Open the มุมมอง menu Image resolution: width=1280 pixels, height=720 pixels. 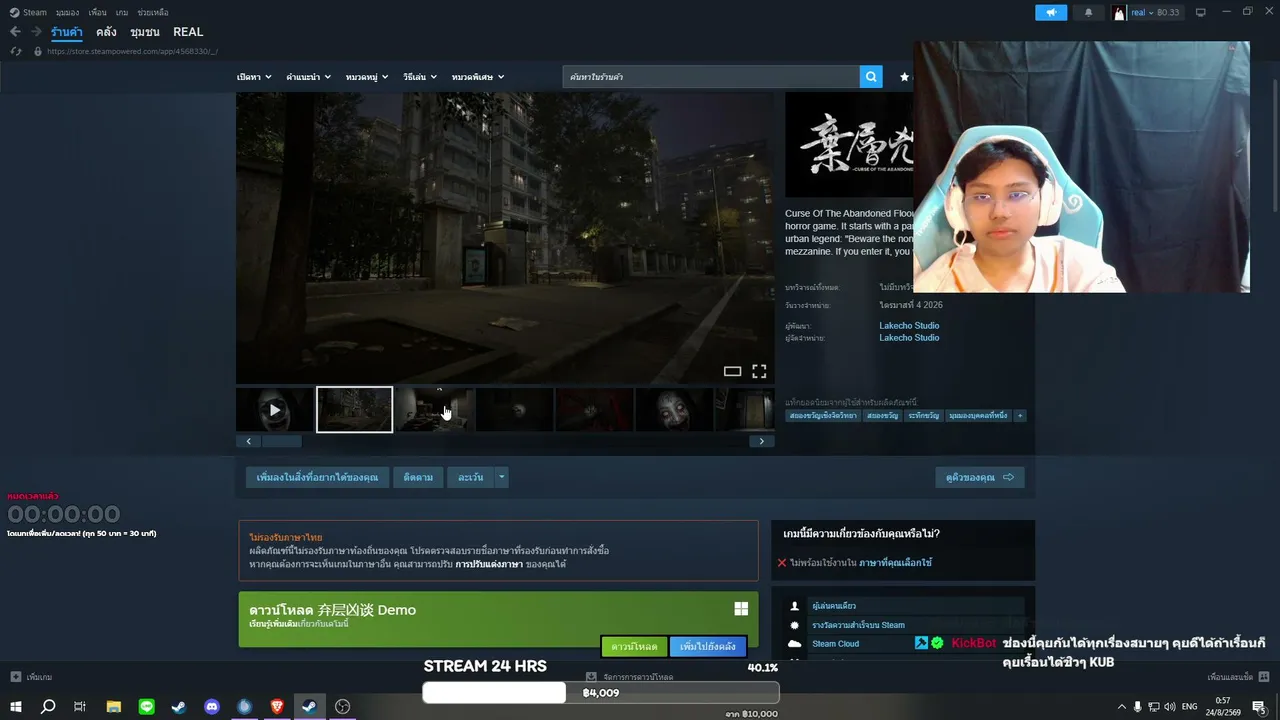coord(67,12)
